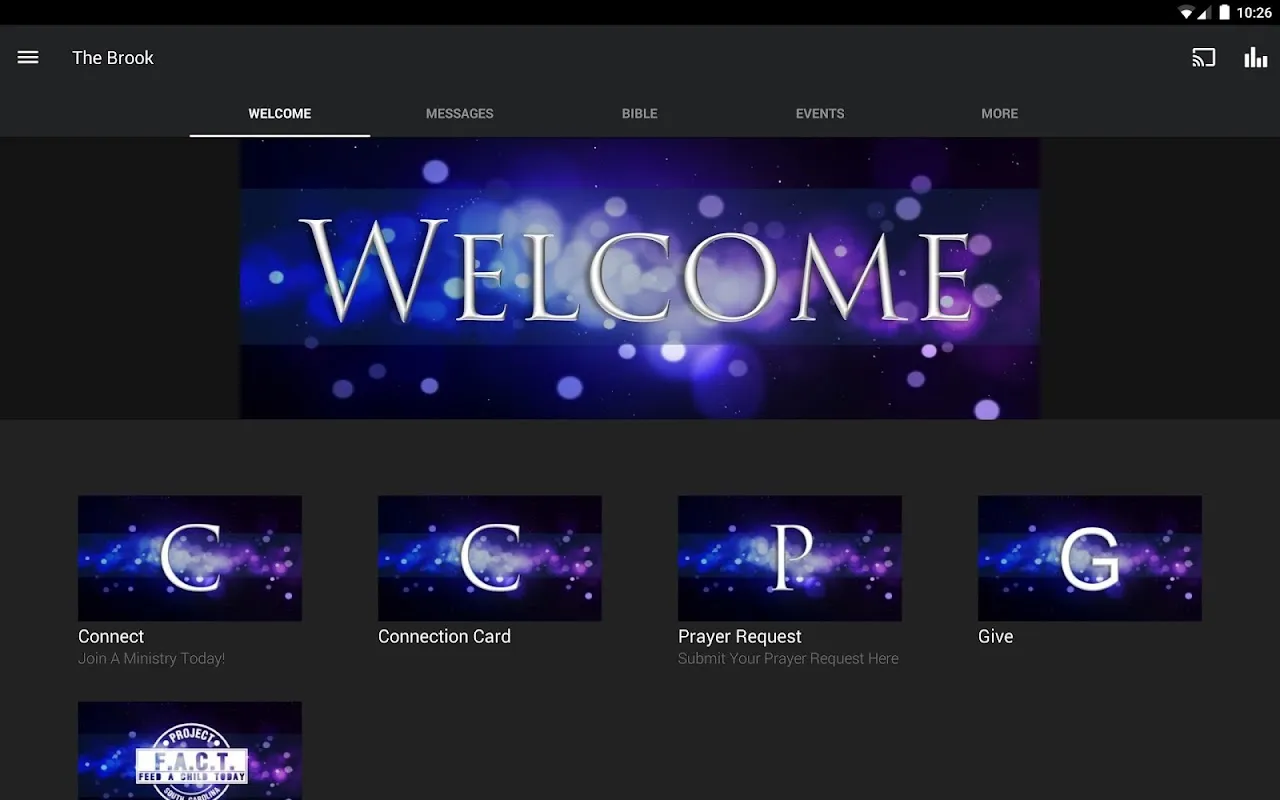
Task: Tap the Cast screen icon
Action: pyautogui.click(x=1203, y=58)
